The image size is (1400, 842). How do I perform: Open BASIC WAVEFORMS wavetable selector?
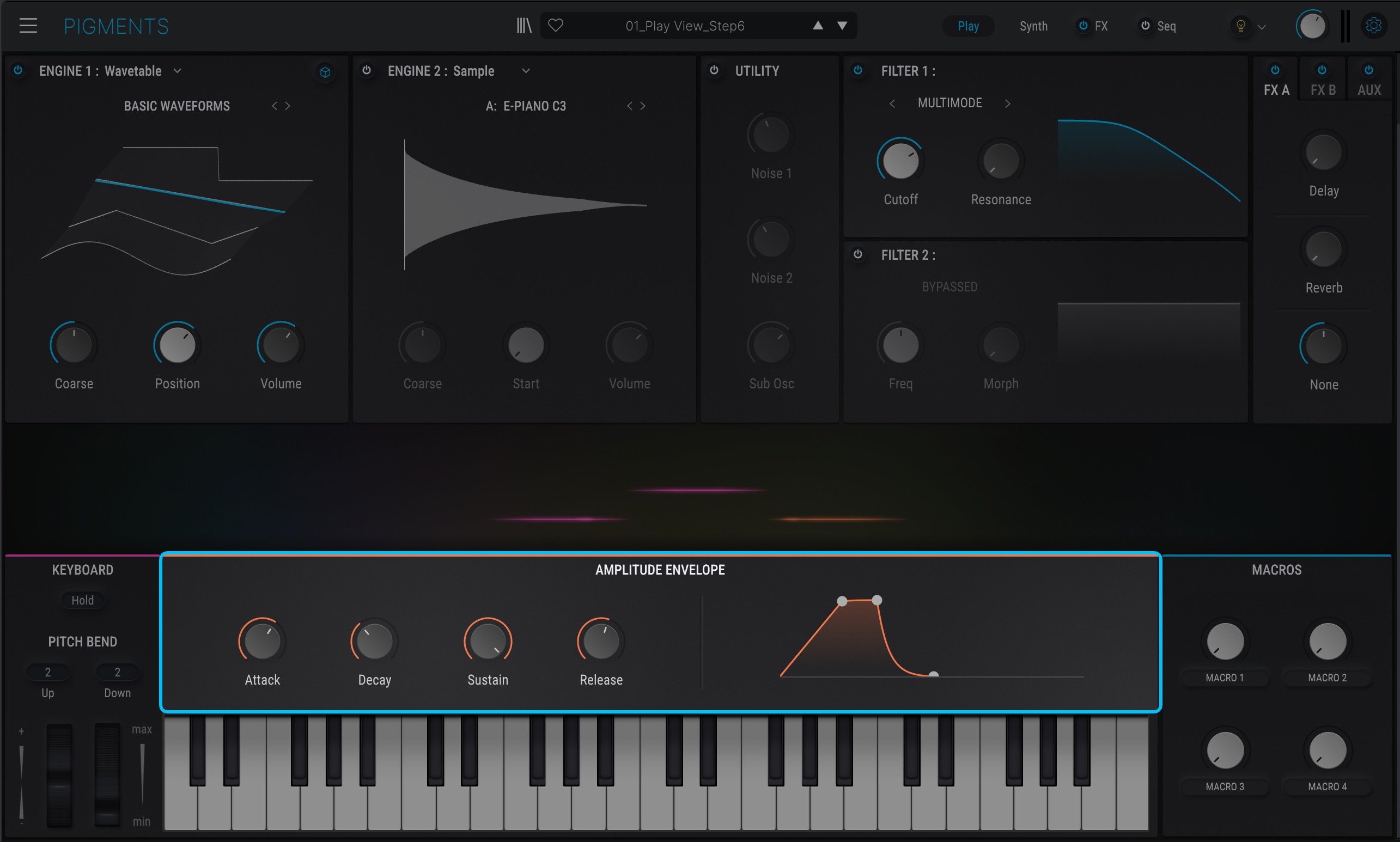coord(177,106)
